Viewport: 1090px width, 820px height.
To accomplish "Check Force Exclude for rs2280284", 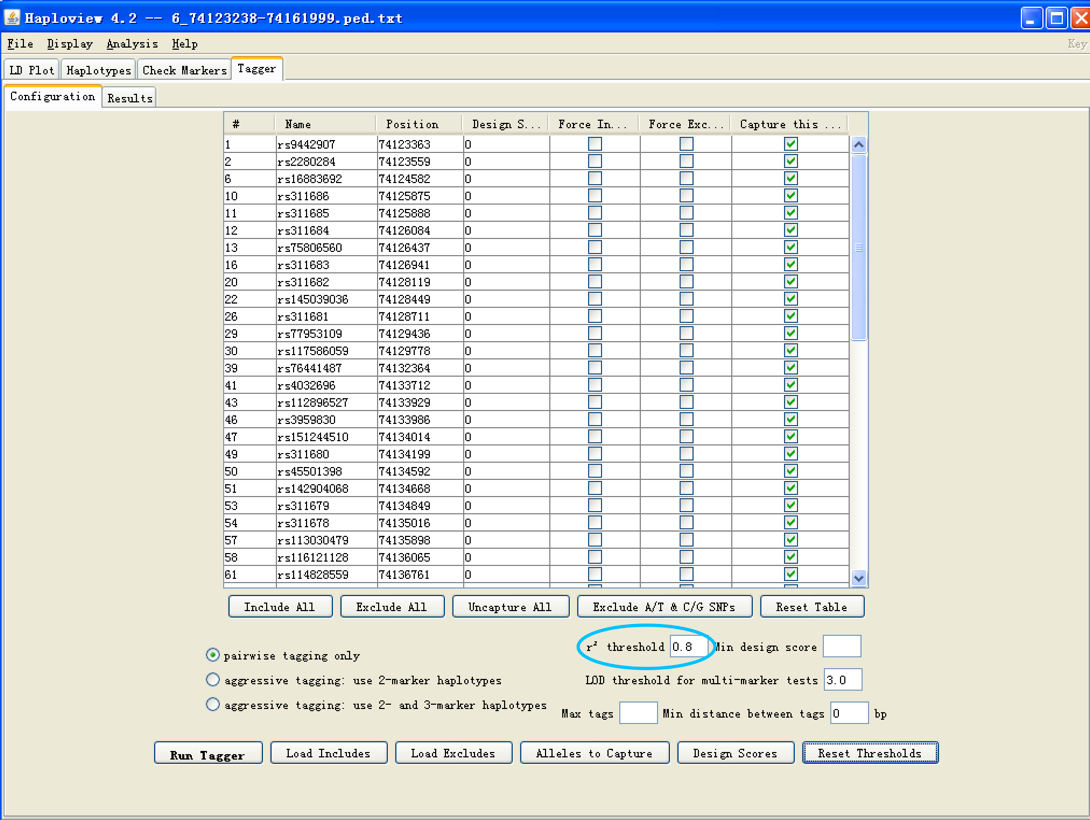I will [x=687, y=161].
